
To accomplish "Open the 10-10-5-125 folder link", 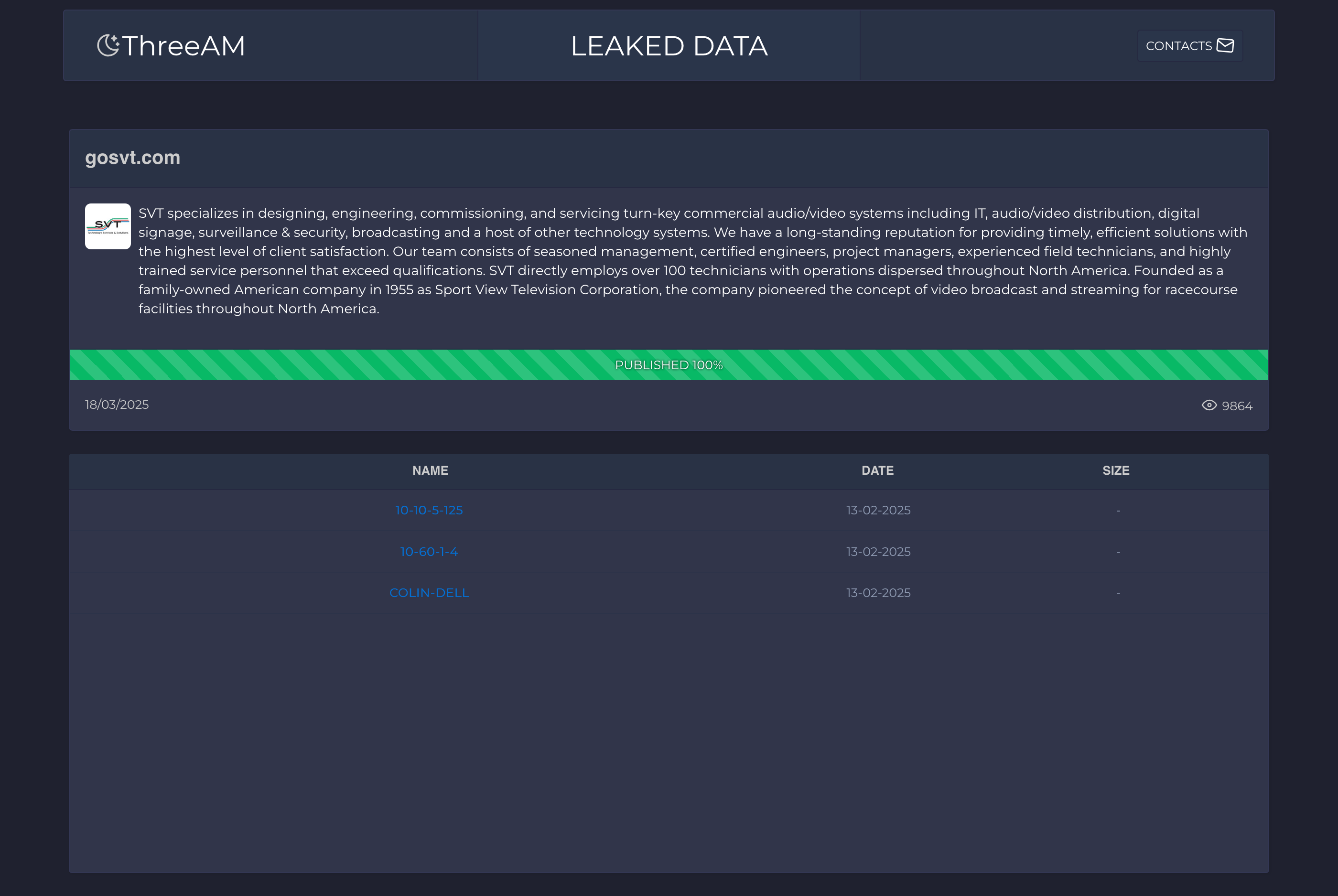I will tap(429, 510).
